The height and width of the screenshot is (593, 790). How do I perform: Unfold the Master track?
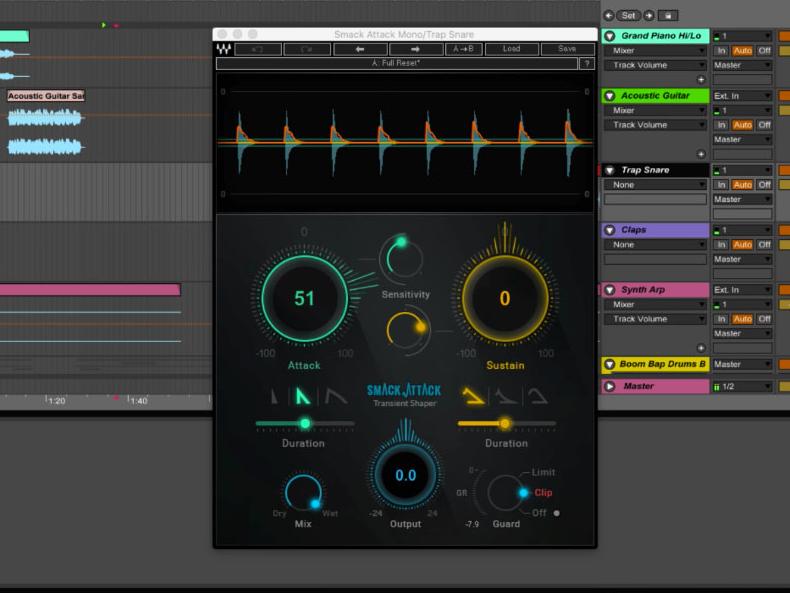tap(610, 386)
